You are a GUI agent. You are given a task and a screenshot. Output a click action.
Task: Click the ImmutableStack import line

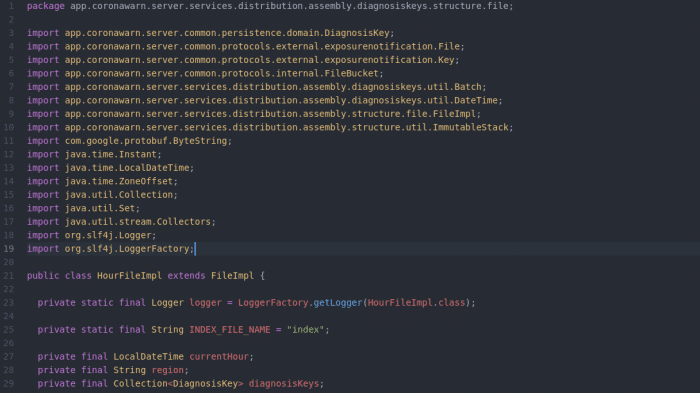point(270,127)
